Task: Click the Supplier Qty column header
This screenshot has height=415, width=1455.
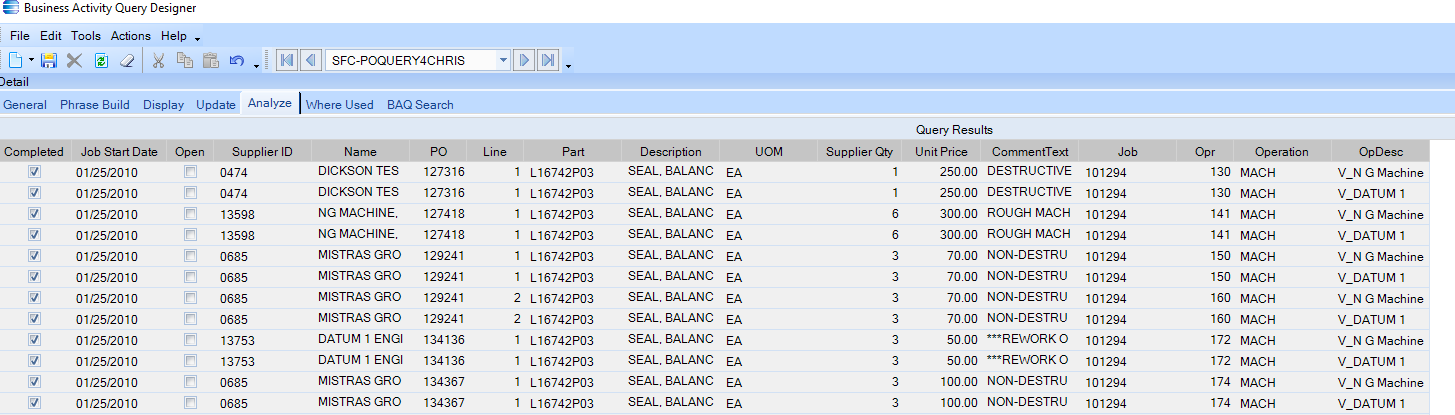Action: [859, 152]
